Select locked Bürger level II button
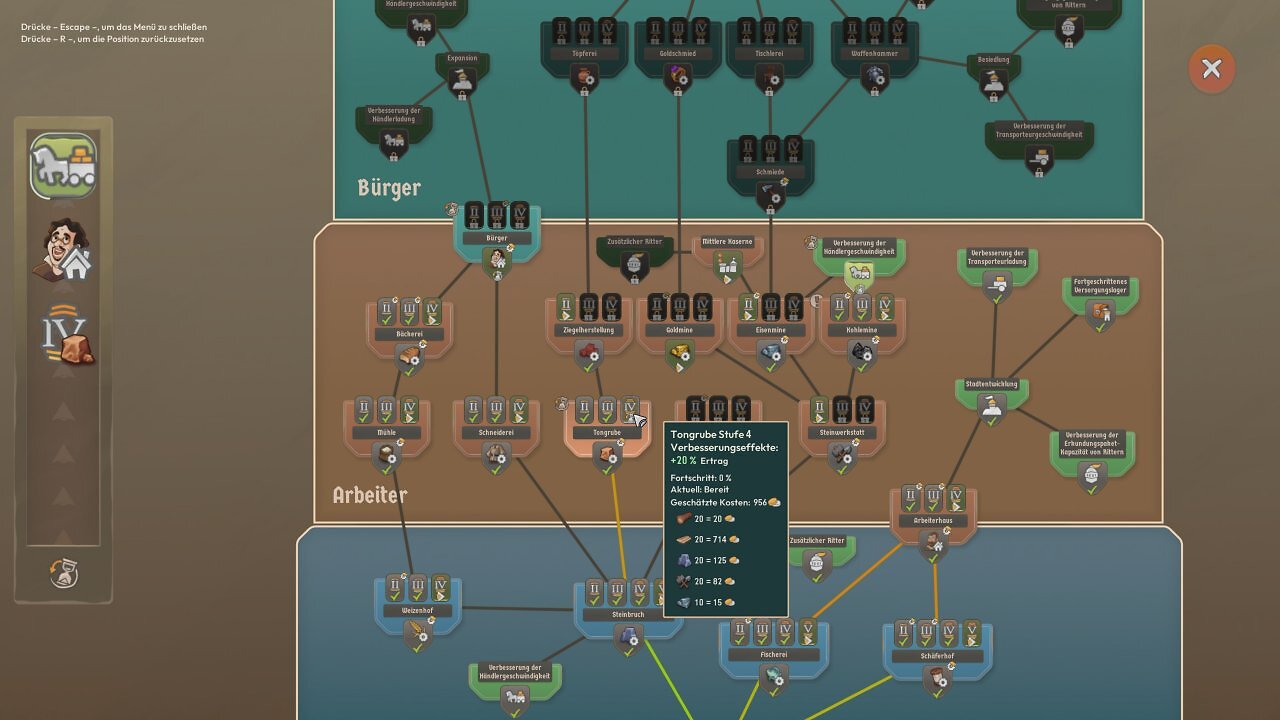The width and height of the screenshot is (1280, 720). click(474, 216)
